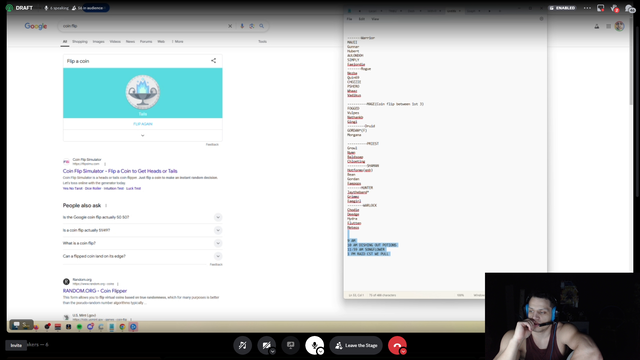The height and width of the screenshot is (360, 640).
Task: Click the red disconnect call button
Action: point(397,345)
